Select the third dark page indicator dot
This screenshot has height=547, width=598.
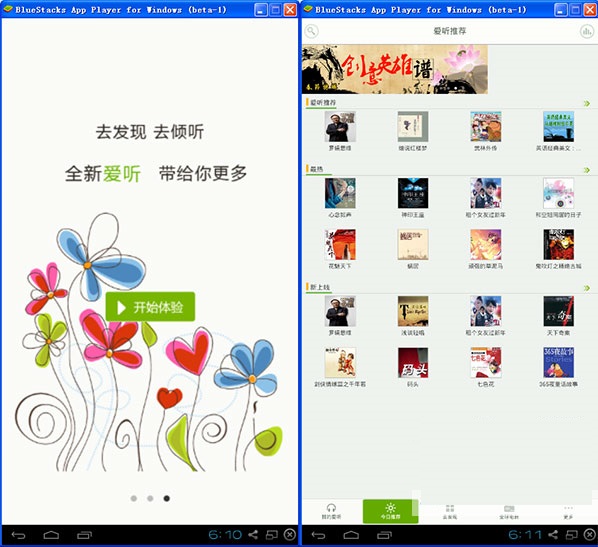pyautogui.click(x=167, y=498)
